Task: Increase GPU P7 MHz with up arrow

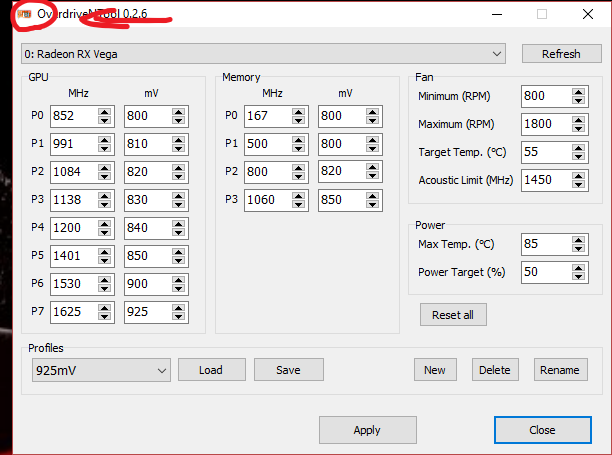Action: click(104, 308)
